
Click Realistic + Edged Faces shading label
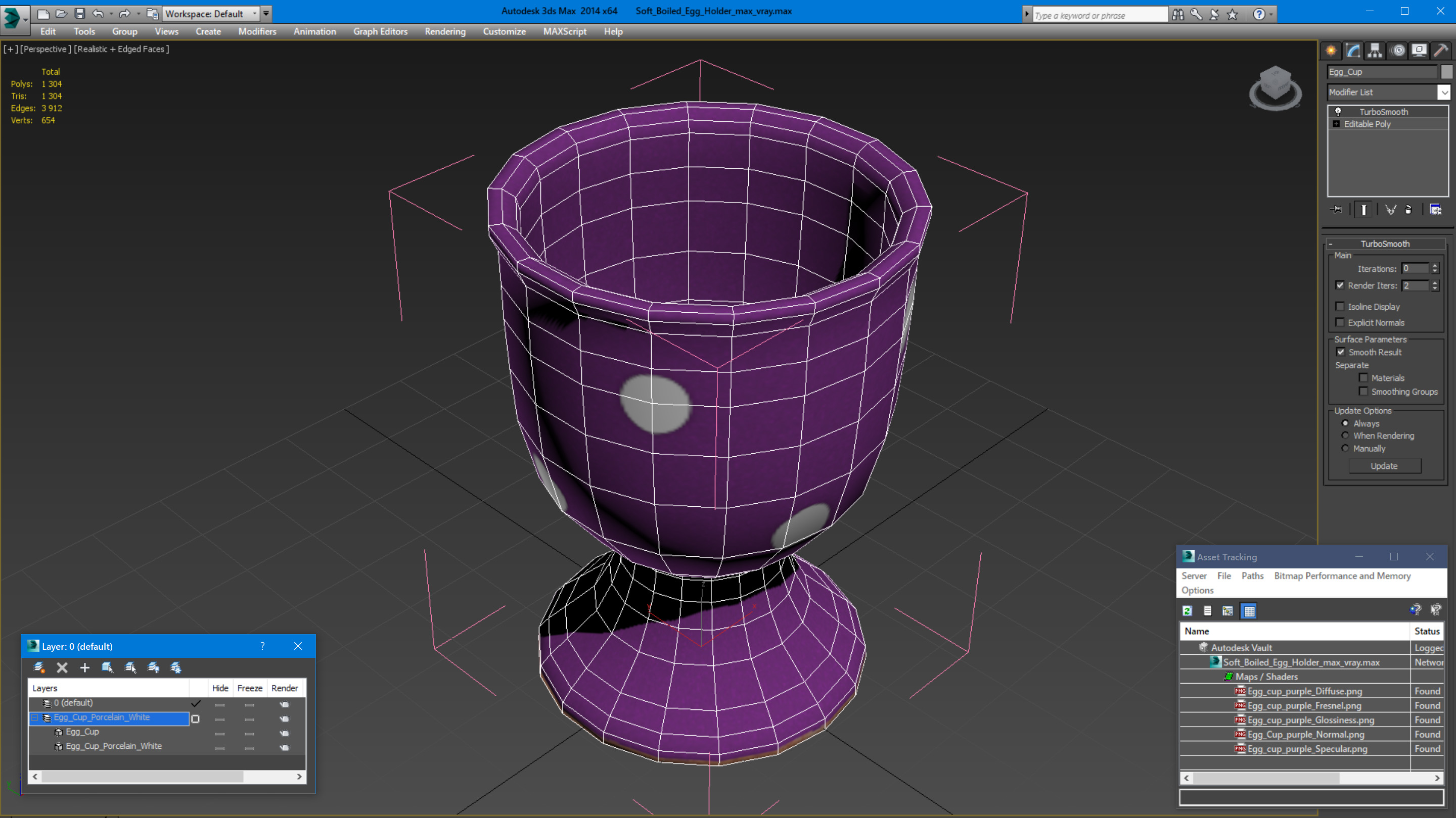tap(121, 49)
